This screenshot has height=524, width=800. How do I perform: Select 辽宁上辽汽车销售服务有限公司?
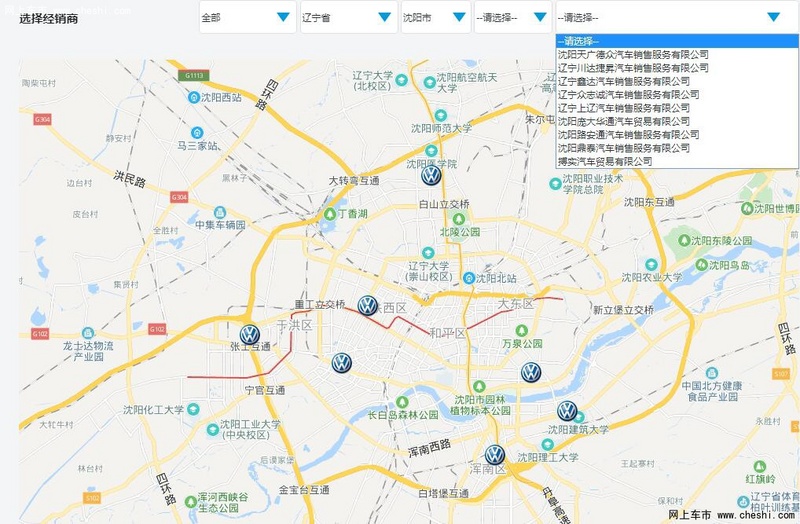pos(677,108)
